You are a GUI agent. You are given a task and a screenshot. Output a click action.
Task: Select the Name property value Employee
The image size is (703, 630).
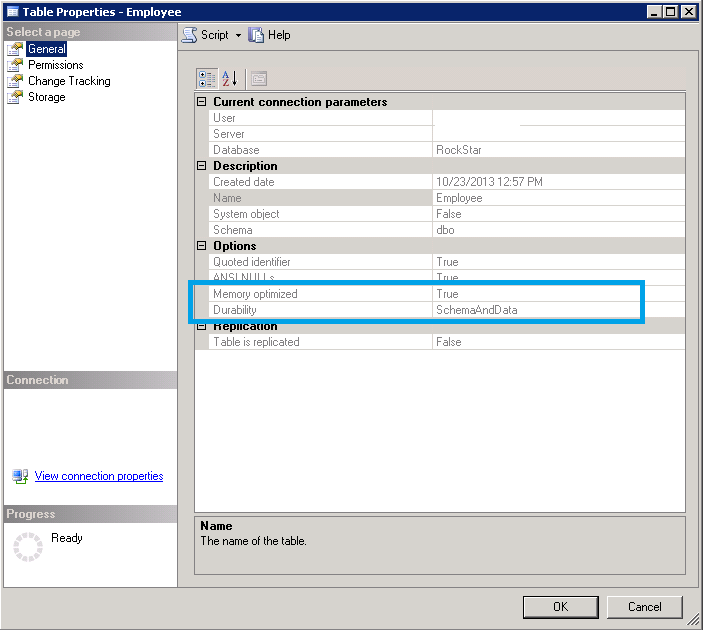point(459,198)
